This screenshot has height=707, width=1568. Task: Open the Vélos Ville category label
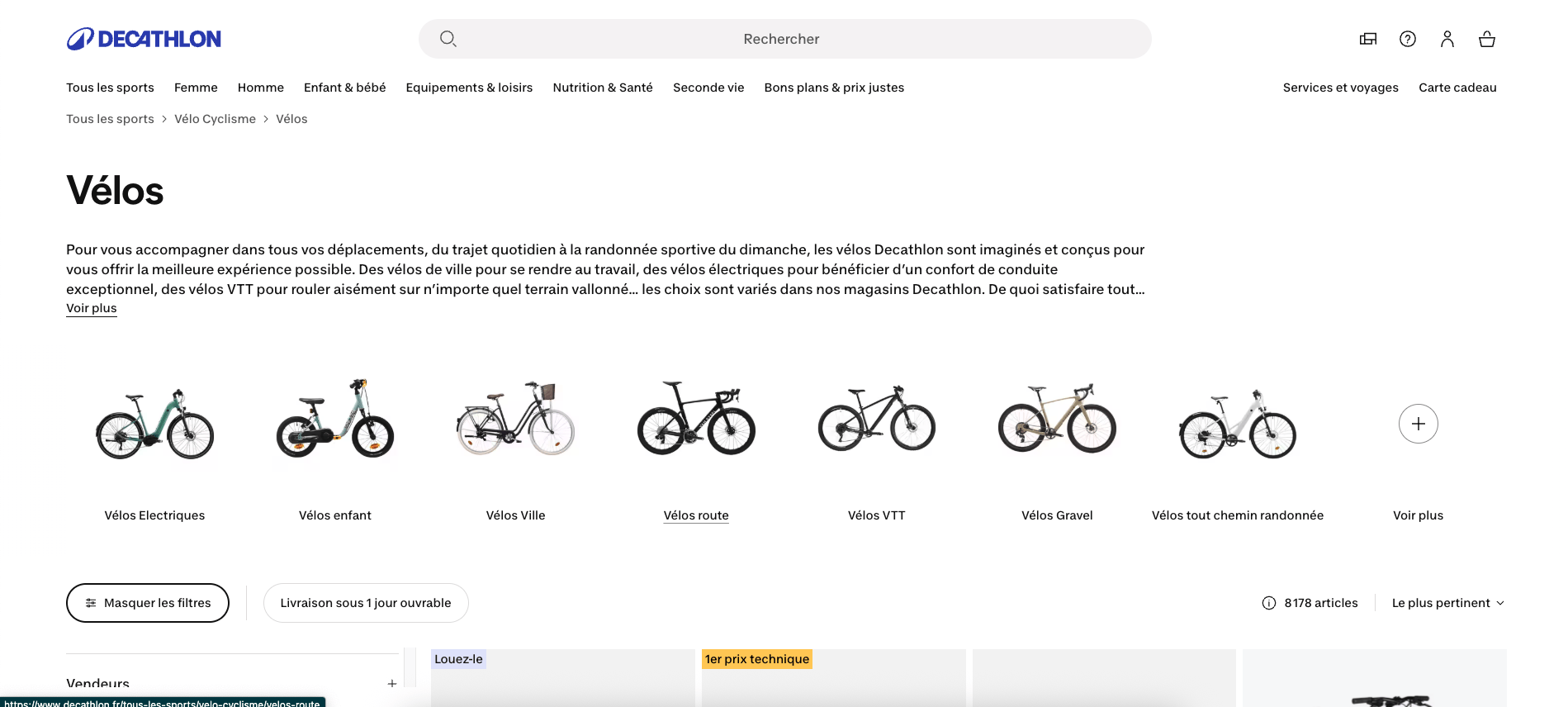516,515
